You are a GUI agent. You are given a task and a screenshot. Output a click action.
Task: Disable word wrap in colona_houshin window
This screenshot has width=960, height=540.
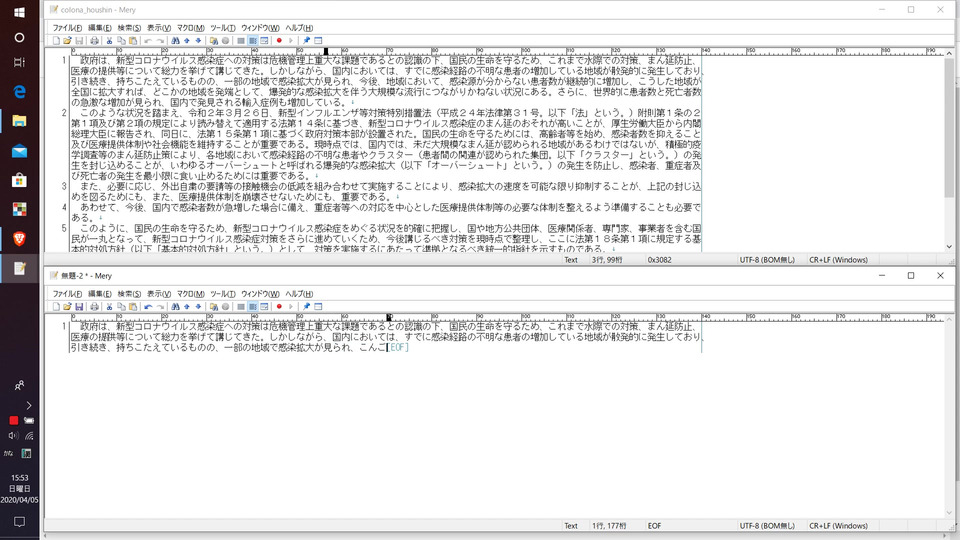(241, 41)
